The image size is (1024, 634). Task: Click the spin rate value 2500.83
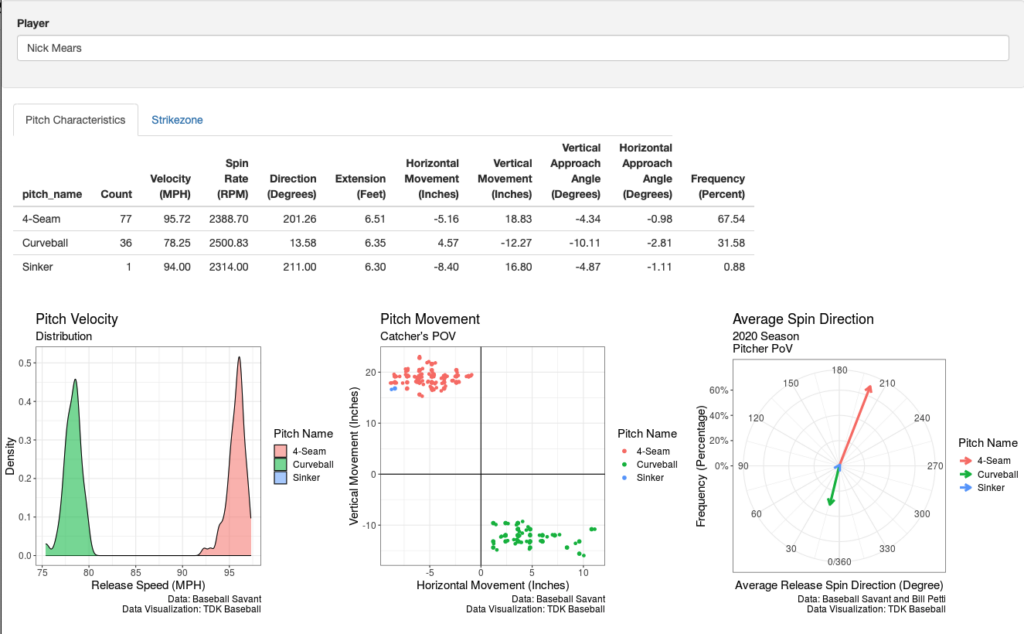(x=229, y=243)
